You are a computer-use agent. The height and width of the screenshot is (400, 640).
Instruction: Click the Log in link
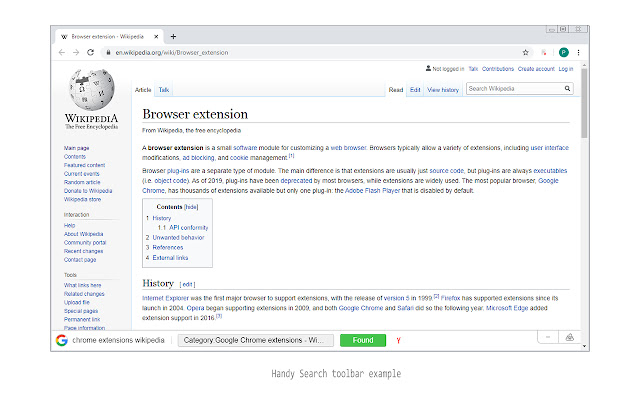[x=566, y=69]
